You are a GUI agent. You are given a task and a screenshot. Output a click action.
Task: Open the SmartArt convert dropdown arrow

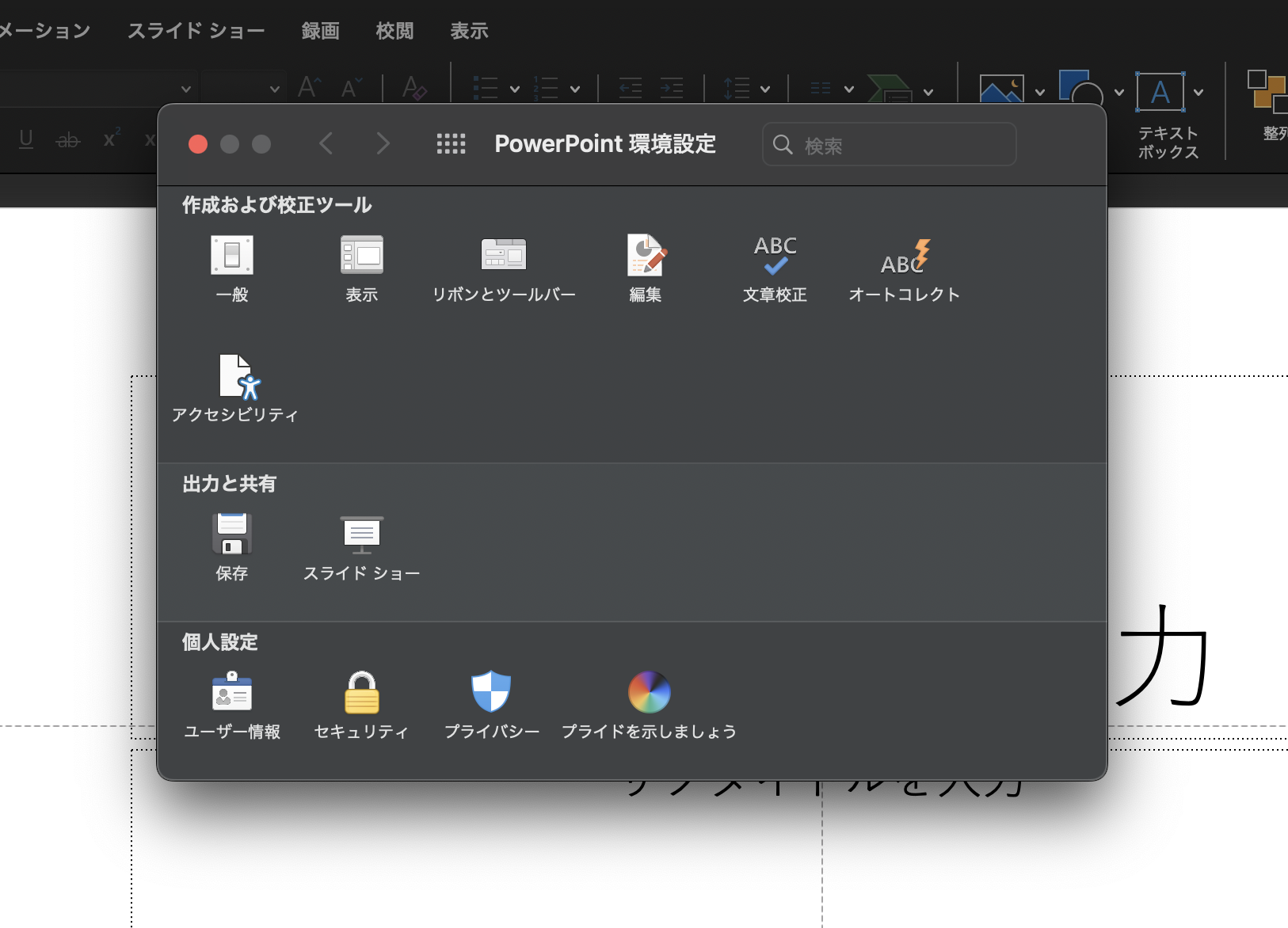pos(928,93)
